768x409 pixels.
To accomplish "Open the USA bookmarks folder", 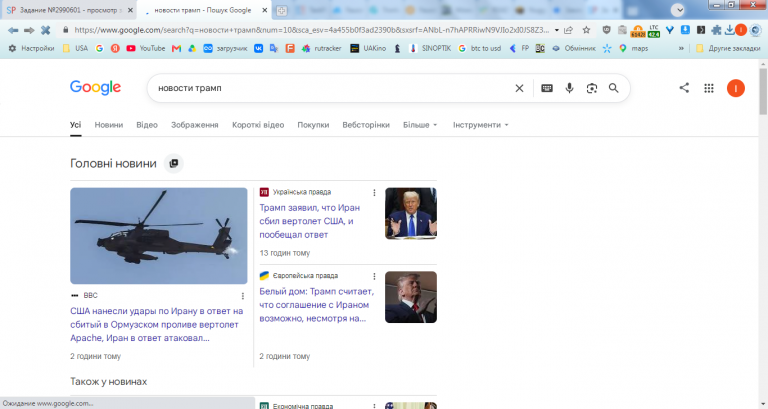I will 75,48.
